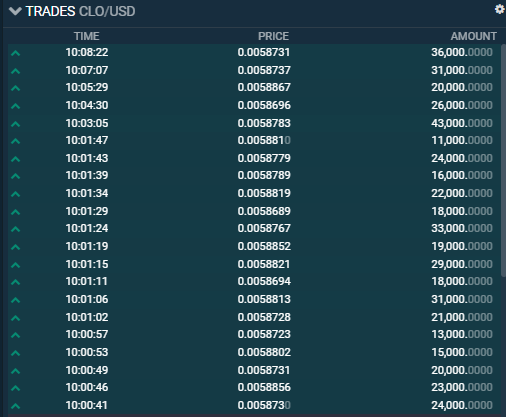
Task: Click up-arrow icon of the 10:01:34 trade
Action: pyautogui.click(x=15, y=194)
